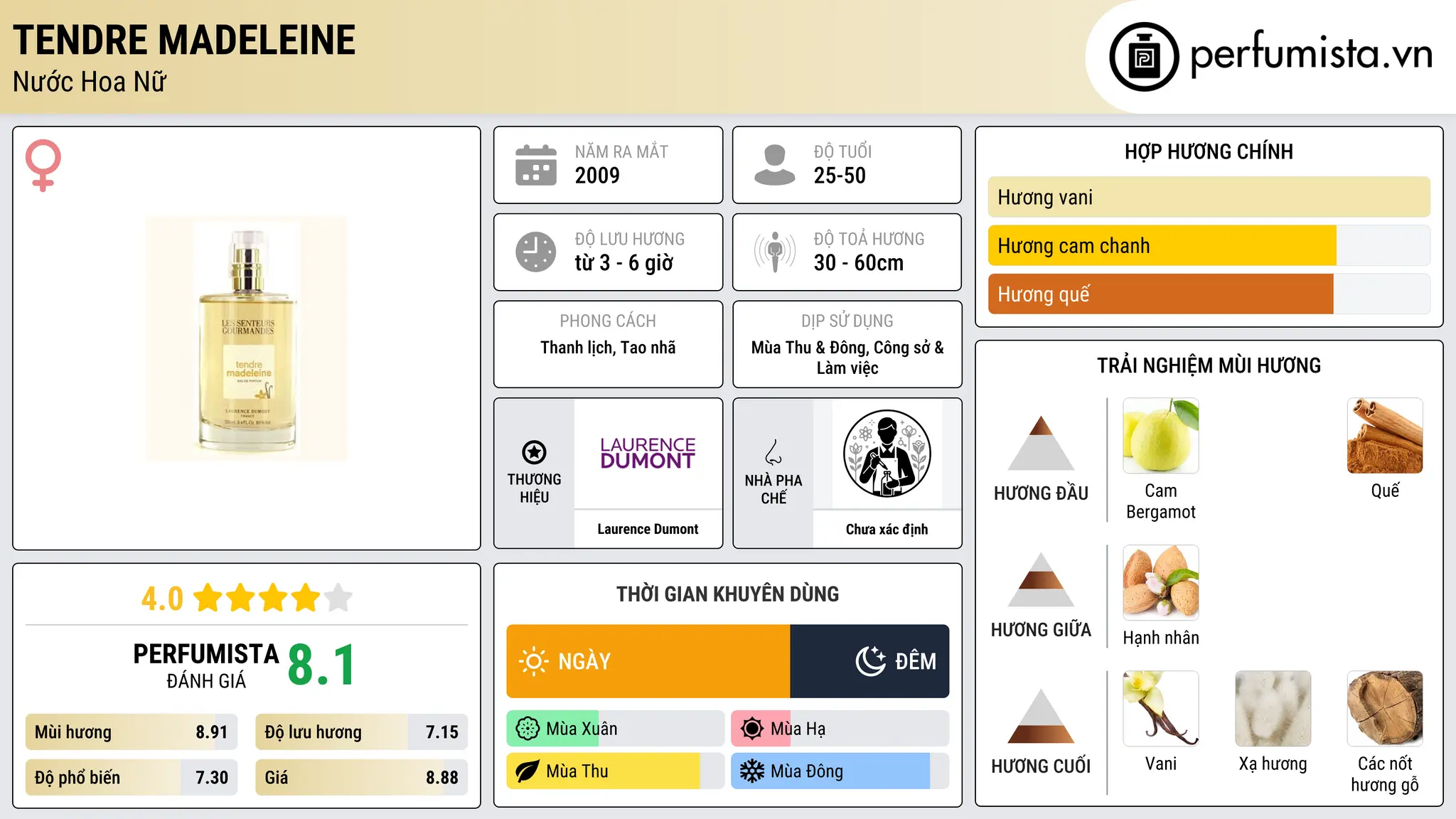Click the moon icon in the Đêm bar
The height and width of the screenshot is (819, 1456).
[871, 661]
